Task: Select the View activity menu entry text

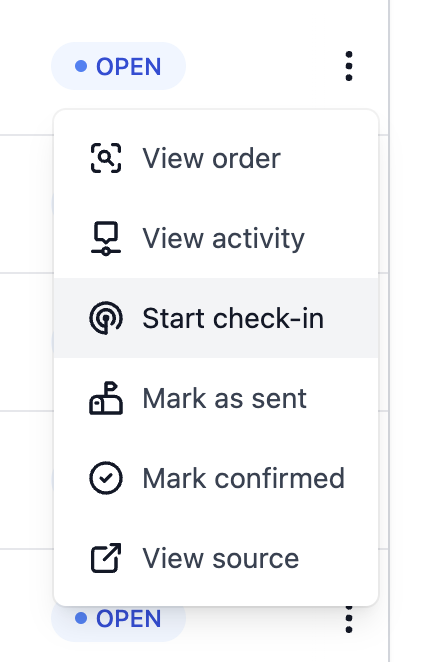Action: pos(223,239)
